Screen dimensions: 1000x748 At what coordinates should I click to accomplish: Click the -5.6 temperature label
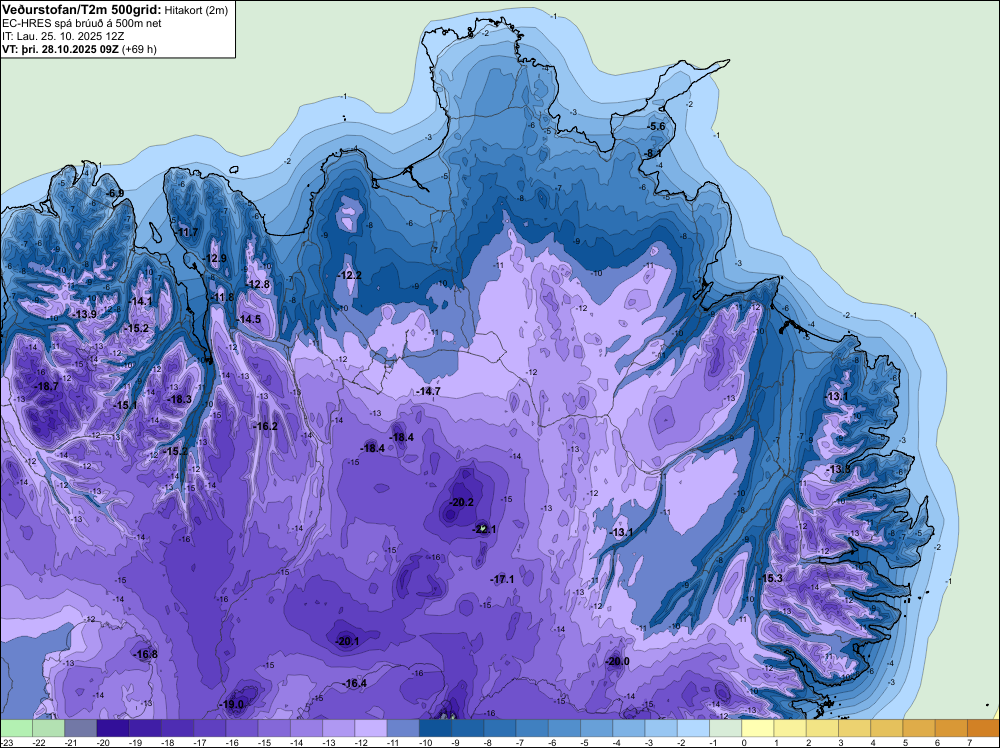656,126
